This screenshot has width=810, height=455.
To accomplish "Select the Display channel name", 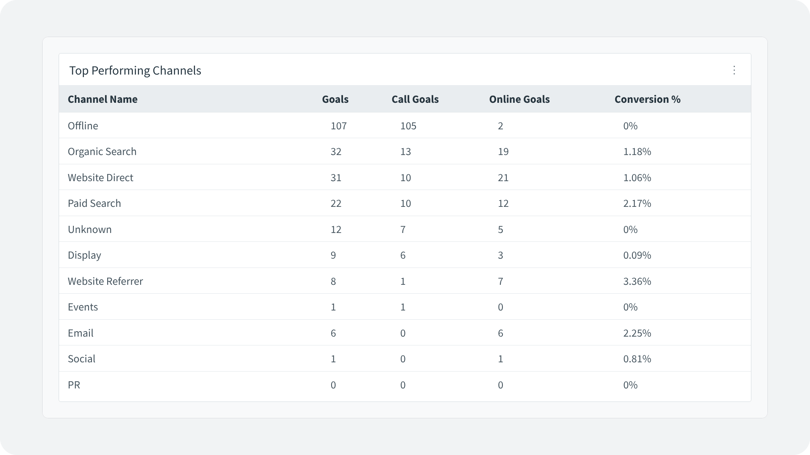I will pos(84,255).
